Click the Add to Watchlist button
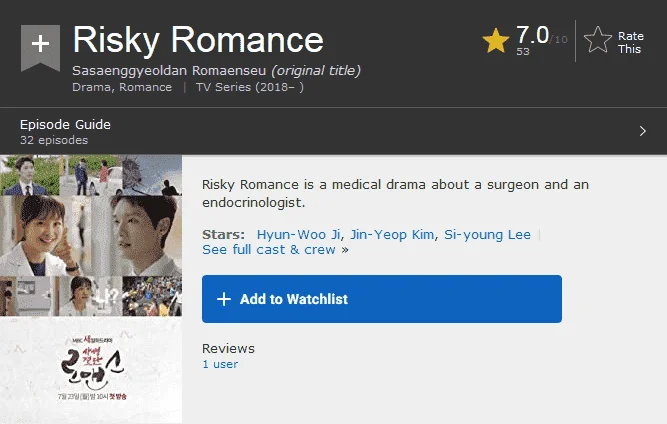Viewport: 667px width, 424px height. pos(382,299)
